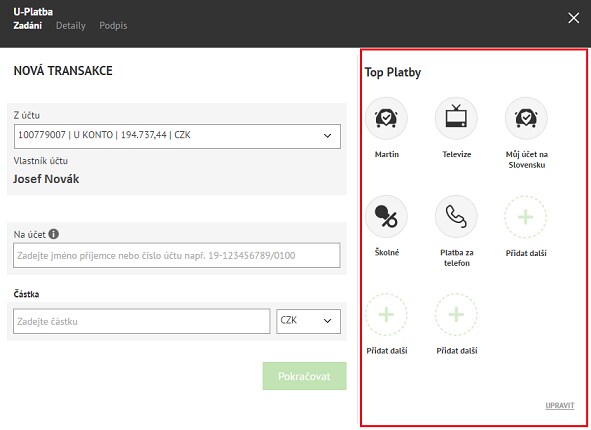Click the first Přidat další plus icon
The height and width of the screenshot is (430, 591).
pos(525,217)
